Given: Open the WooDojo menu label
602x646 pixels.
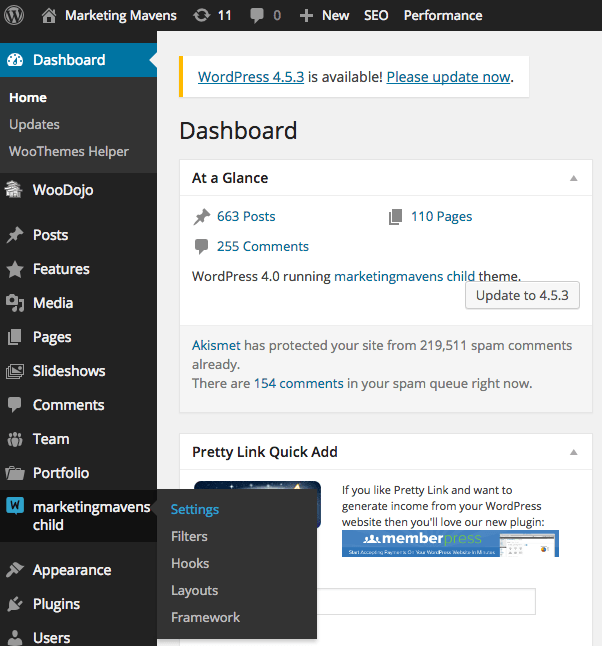Looking at the screenshot, I should tap(63, 190).
